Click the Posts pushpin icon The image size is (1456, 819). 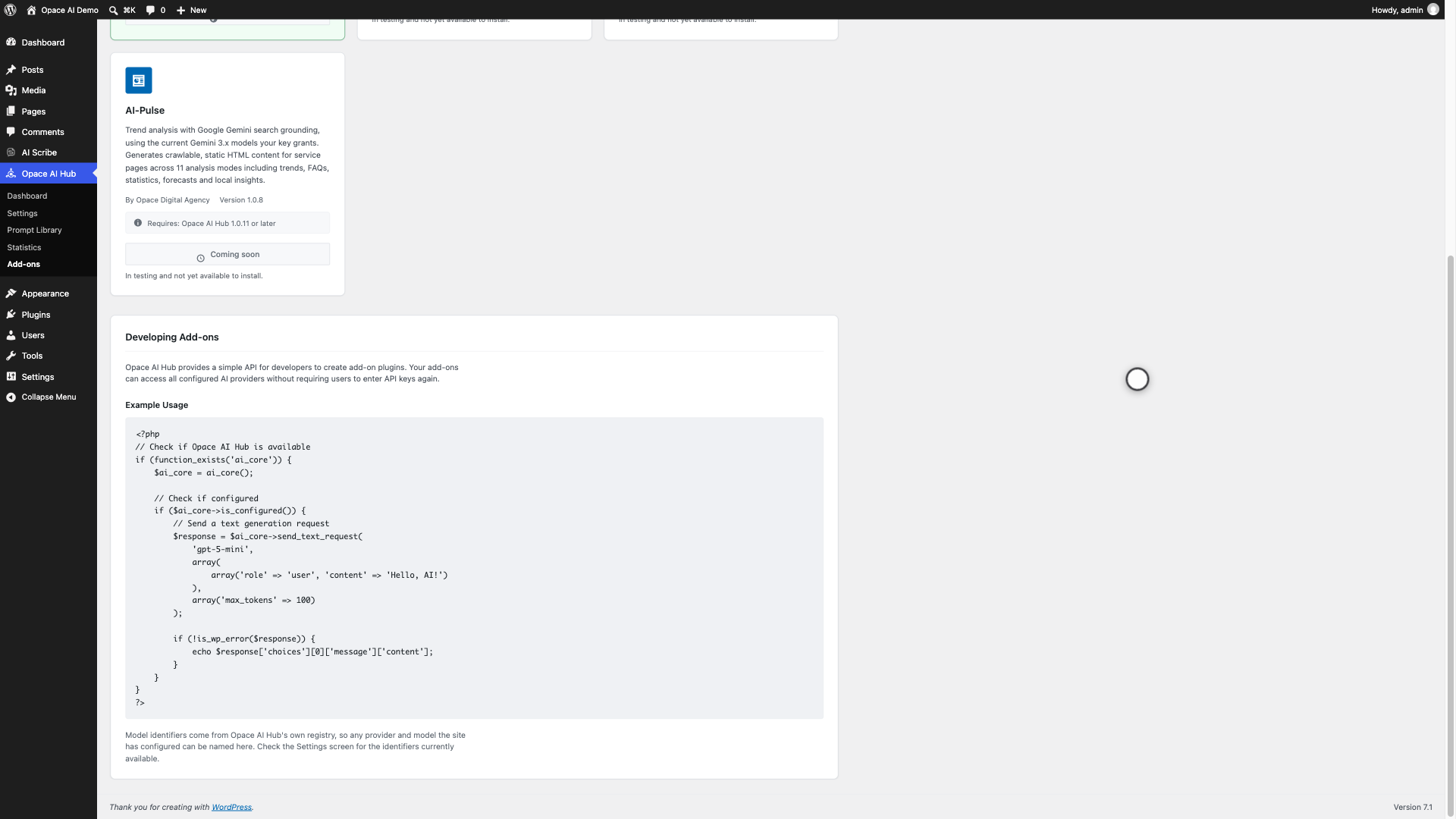click(x=11, y=70)
